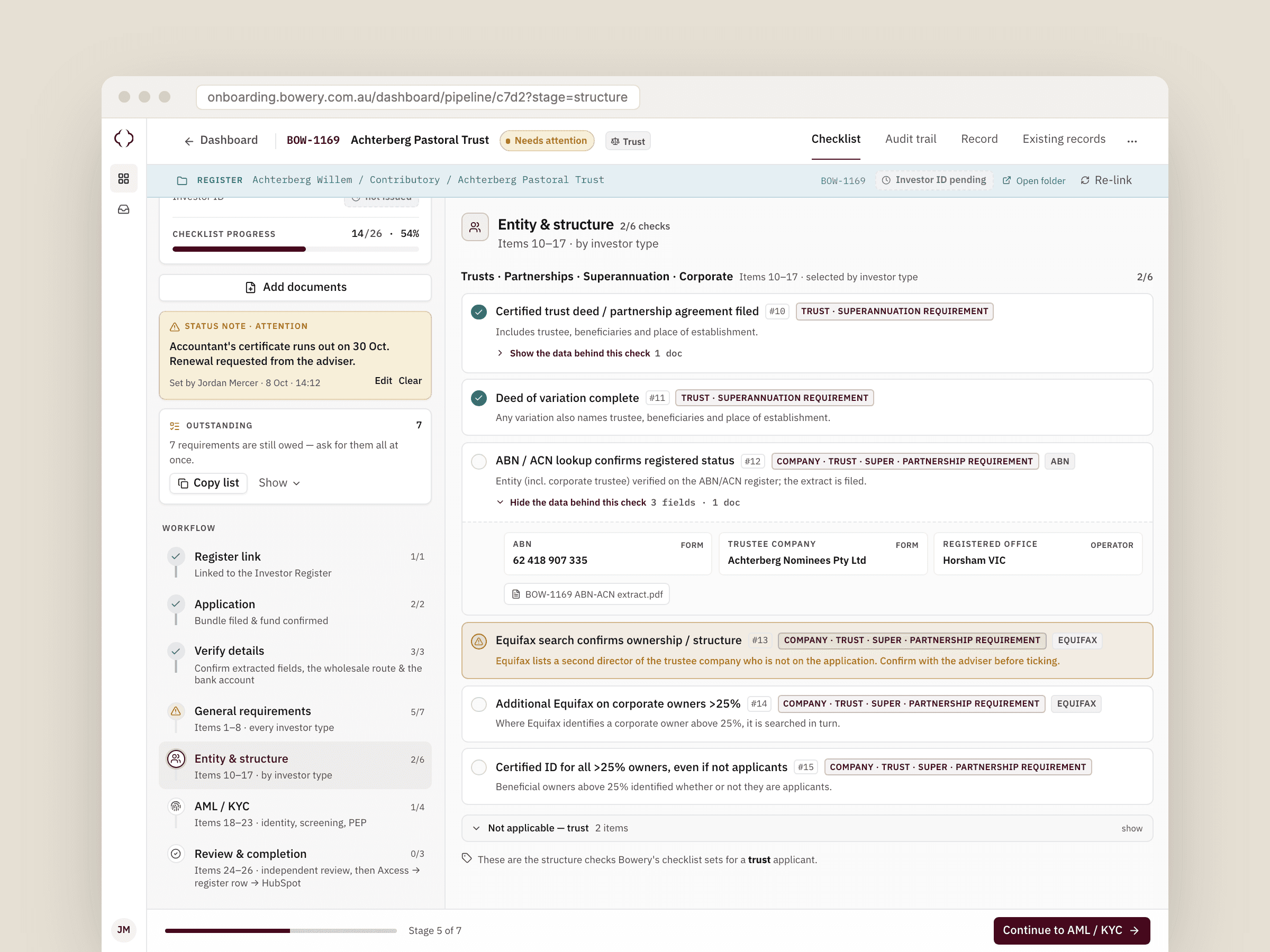Open the more options ellipsis menu
Screen dimensions: 1270x952
[x=1132, y=141]
